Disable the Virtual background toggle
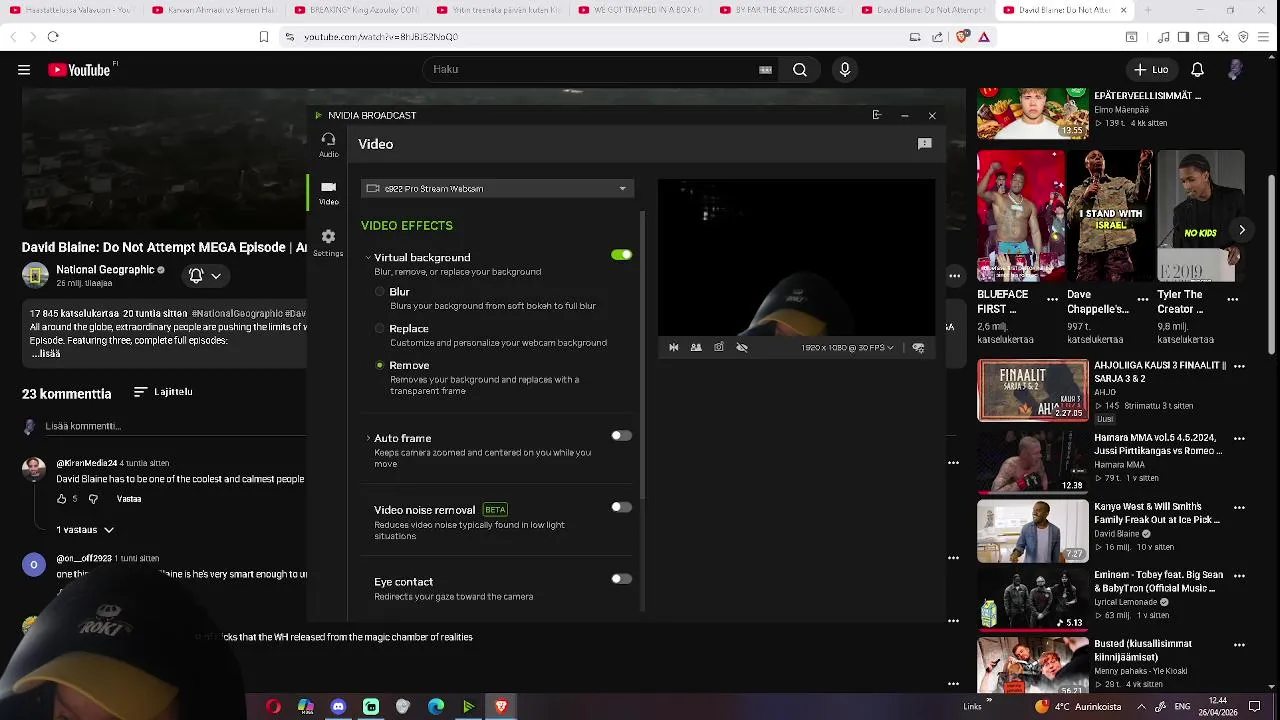This screenshot has height=720, width=1280. pos(622,255)
